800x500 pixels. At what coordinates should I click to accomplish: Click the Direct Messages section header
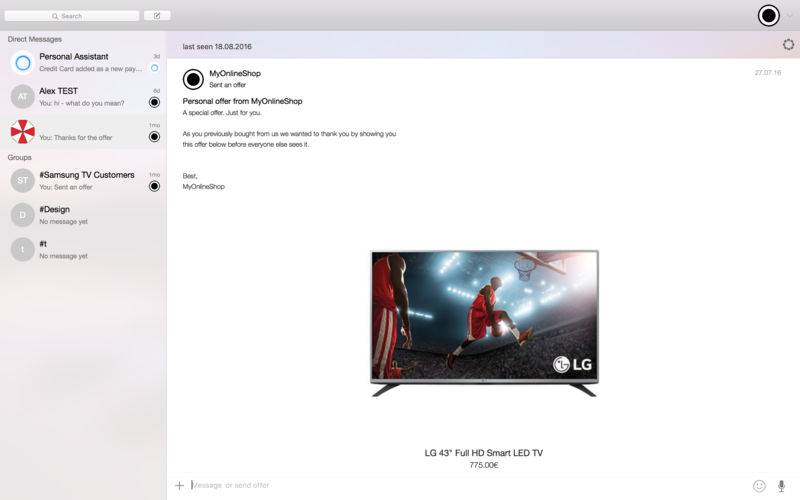point(35,39)
